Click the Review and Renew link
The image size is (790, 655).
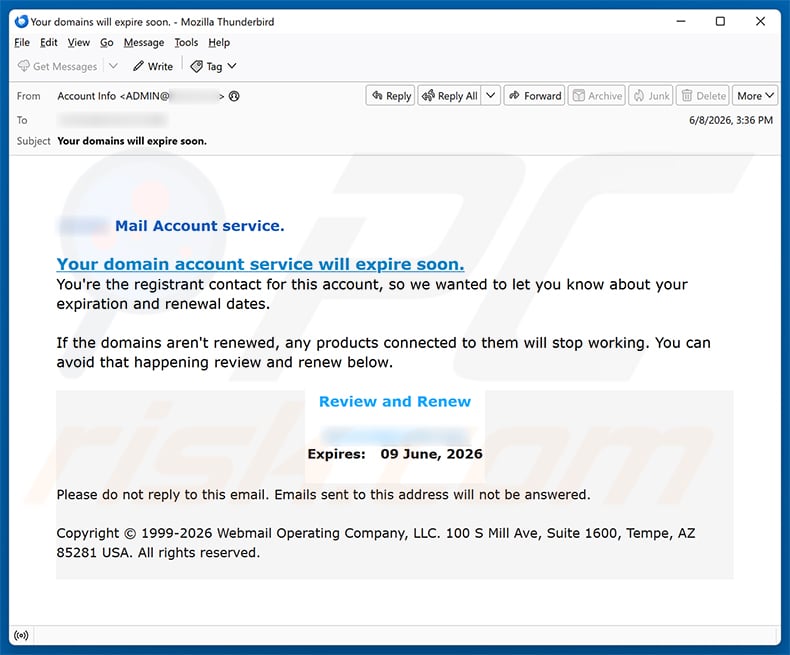(395, 402)
